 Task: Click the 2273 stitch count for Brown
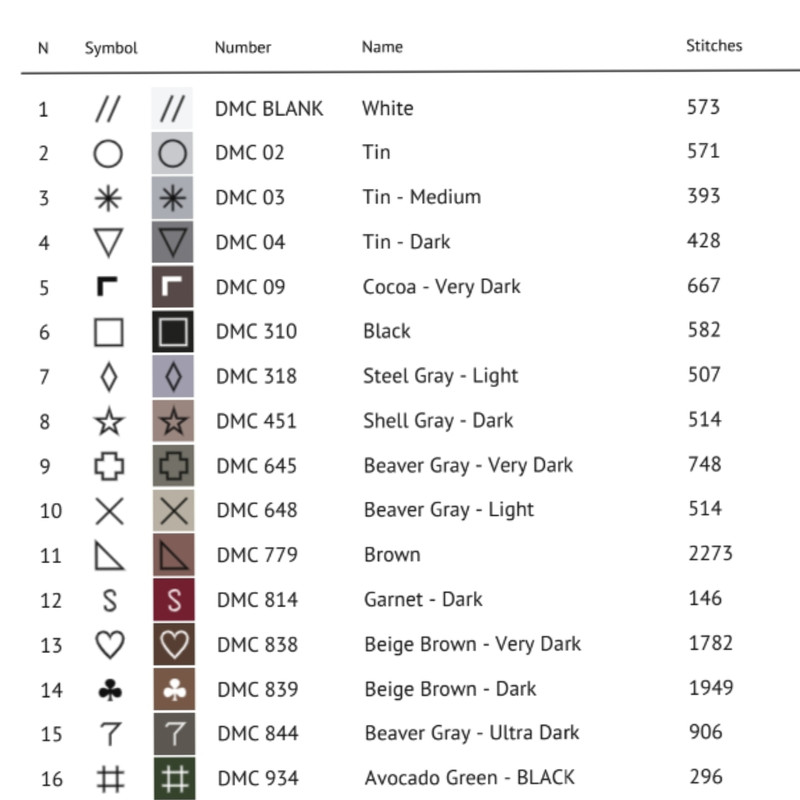tap(710, 553)
